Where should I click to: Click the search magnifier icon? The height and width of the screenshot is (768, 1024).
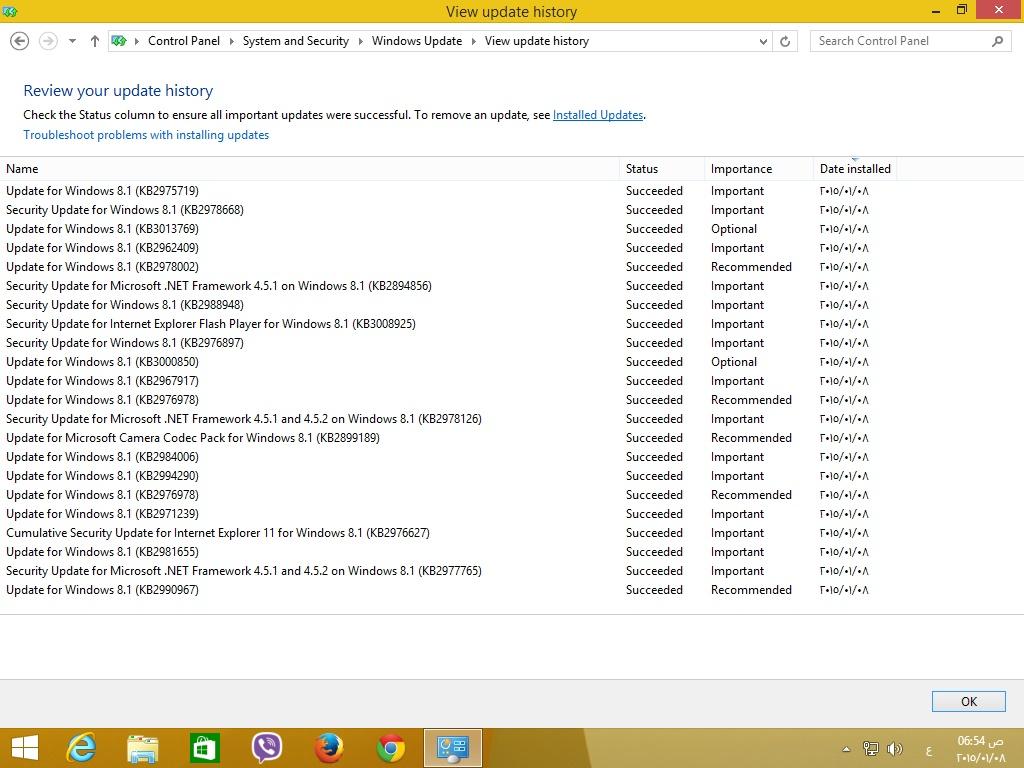pos(997,41)
